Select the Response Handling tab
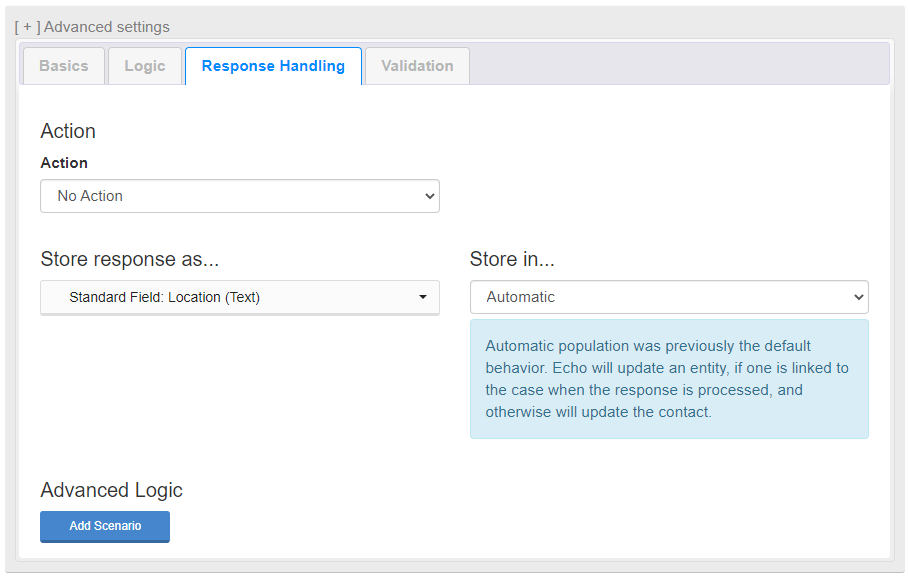The height and width of the screenshot is (576, 908). point(273,66)
